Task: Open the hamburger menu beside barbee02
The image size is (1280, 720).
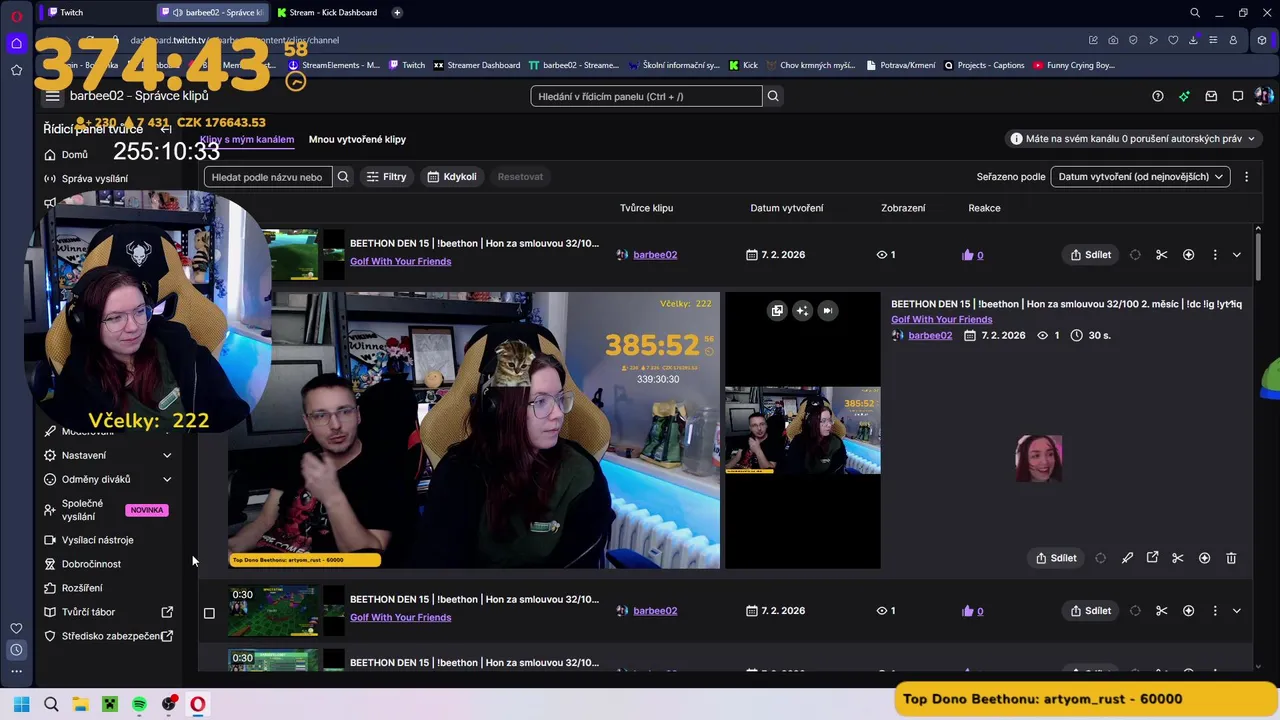Action: pyautogui.click(x=52, y=96)
